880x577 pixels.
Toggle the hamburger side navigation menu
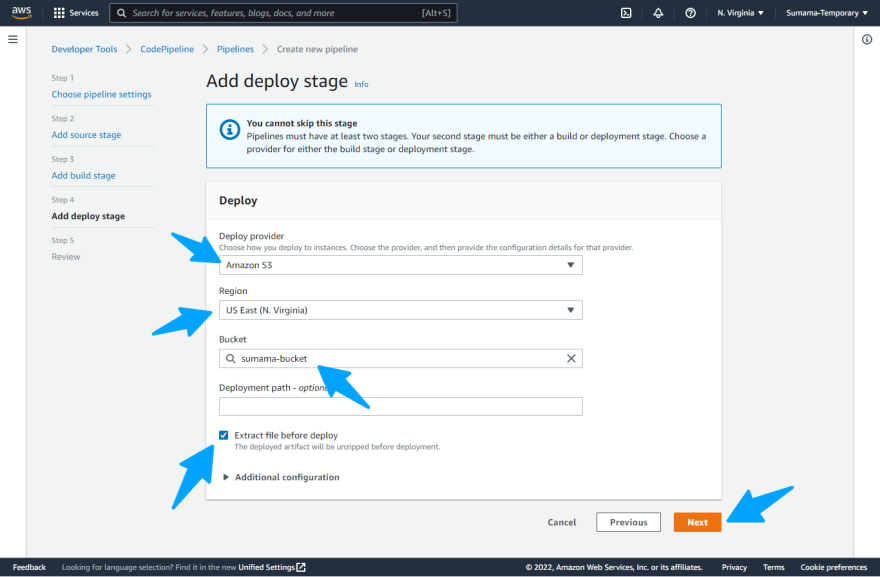click(13, 39)
